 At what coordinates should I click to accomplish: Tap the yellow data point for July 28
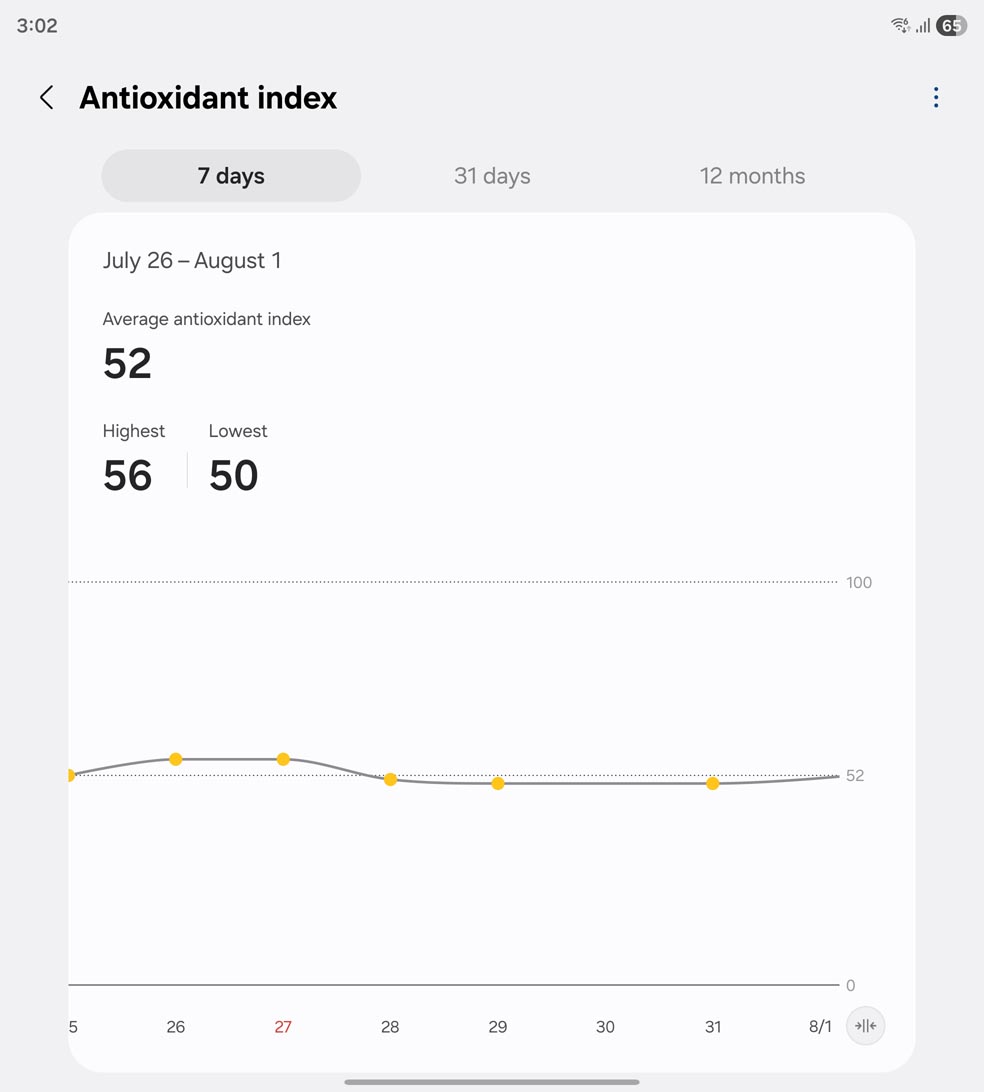tap(391, 779)
